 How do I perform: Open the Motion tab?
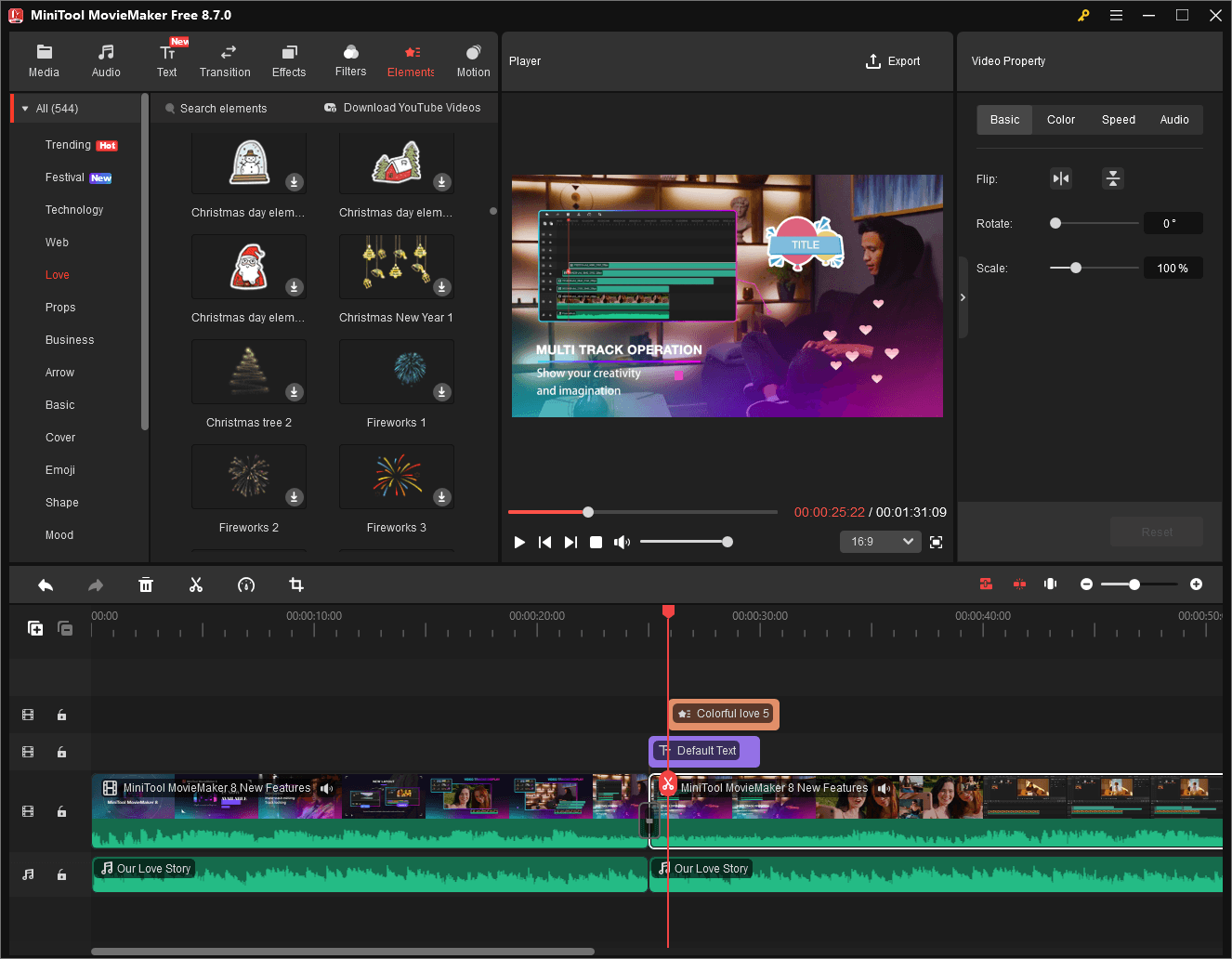(473, 61)
